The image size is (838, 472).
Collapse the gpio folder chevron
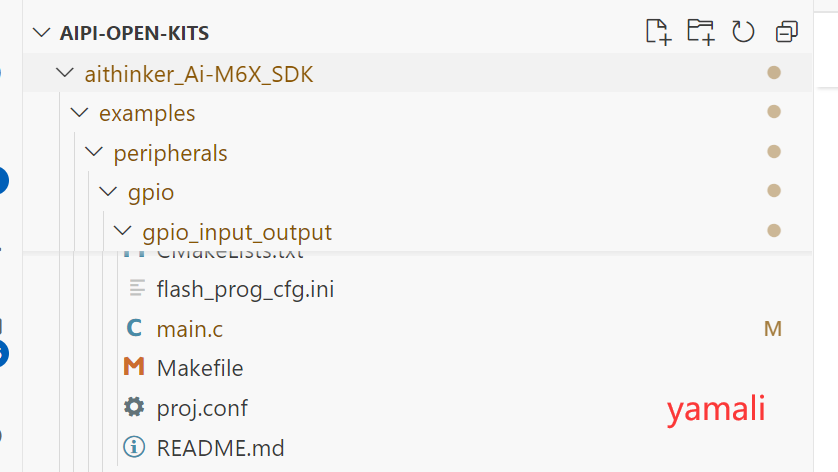click(x=108, y=191)
